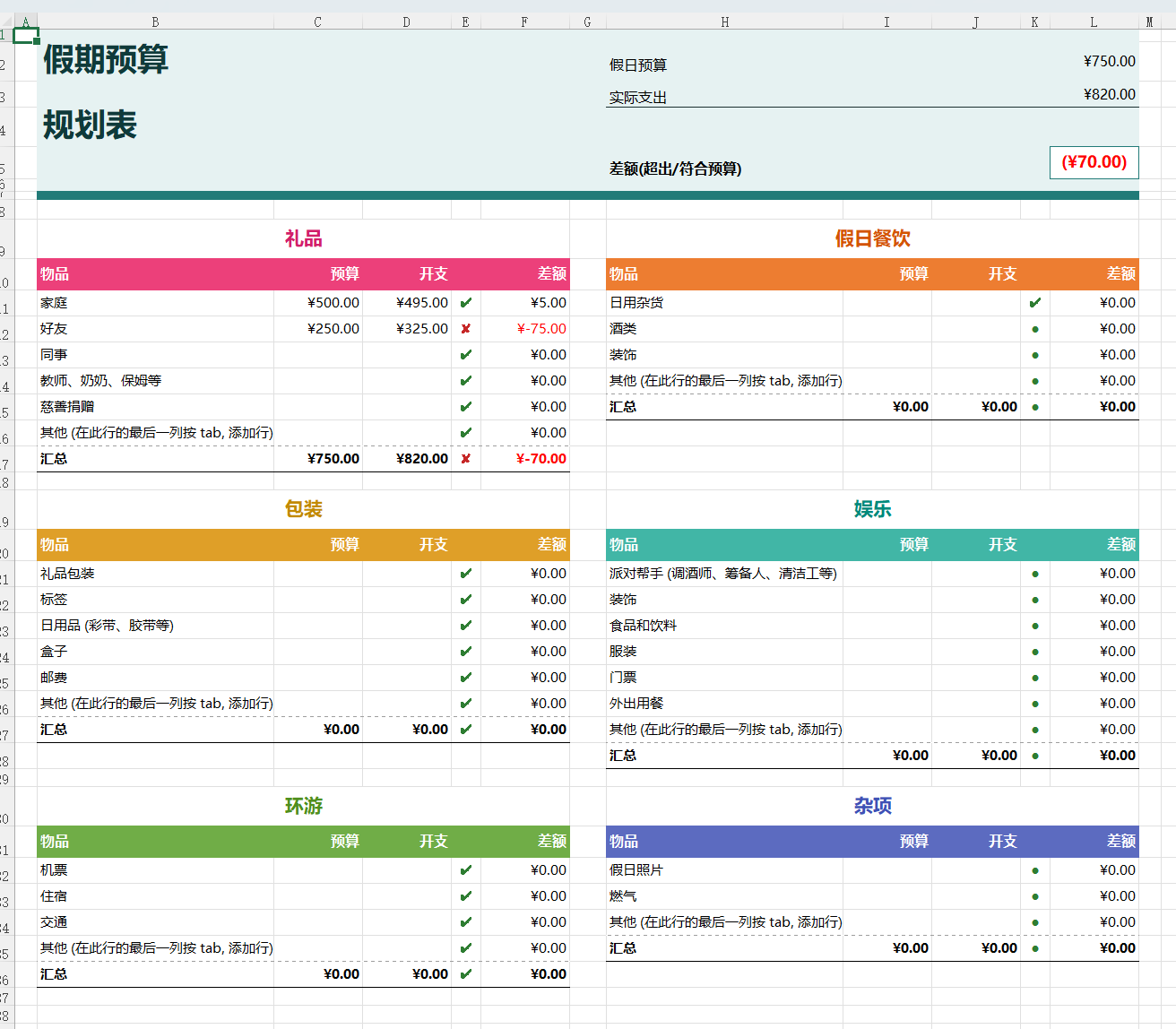Select the 家庭 difference cell ¥5.00
This screenshot has height=1029, width=1176.
coord(525,303)
